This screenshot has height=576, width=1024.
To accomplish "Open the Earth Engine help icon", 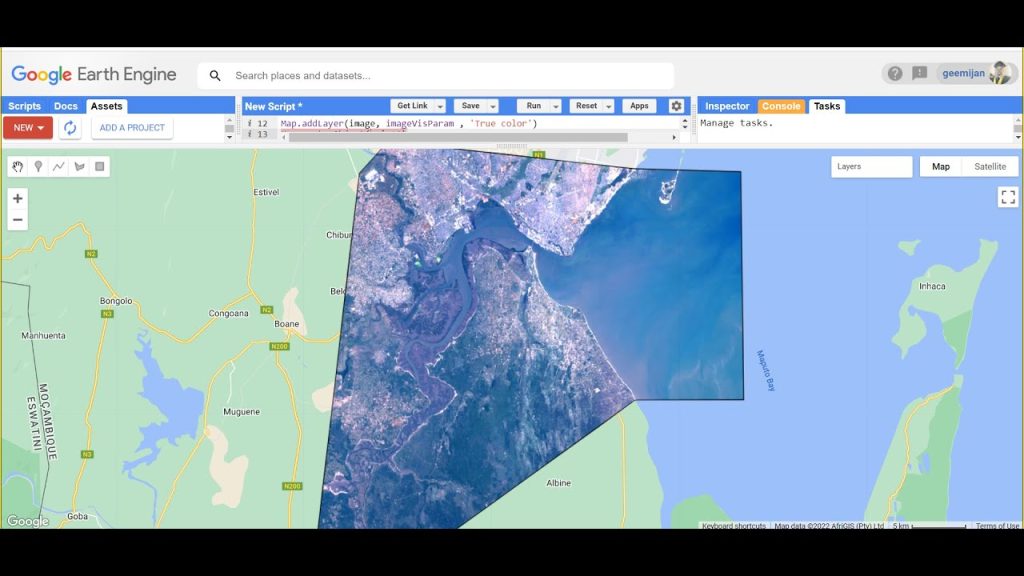I will [x=896, y=73].
